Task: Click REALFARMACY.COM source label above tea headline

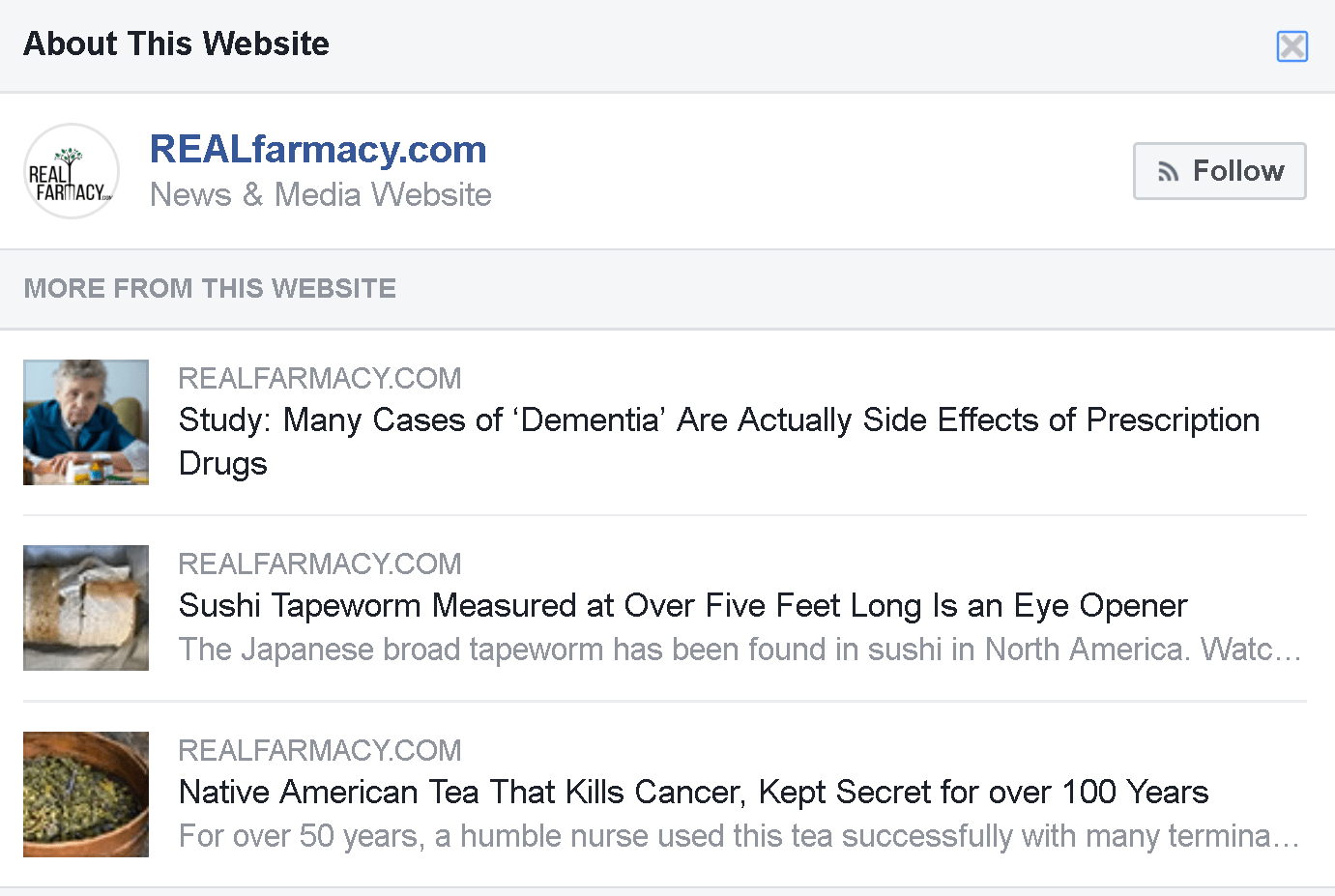Action: tap(320, 750)
